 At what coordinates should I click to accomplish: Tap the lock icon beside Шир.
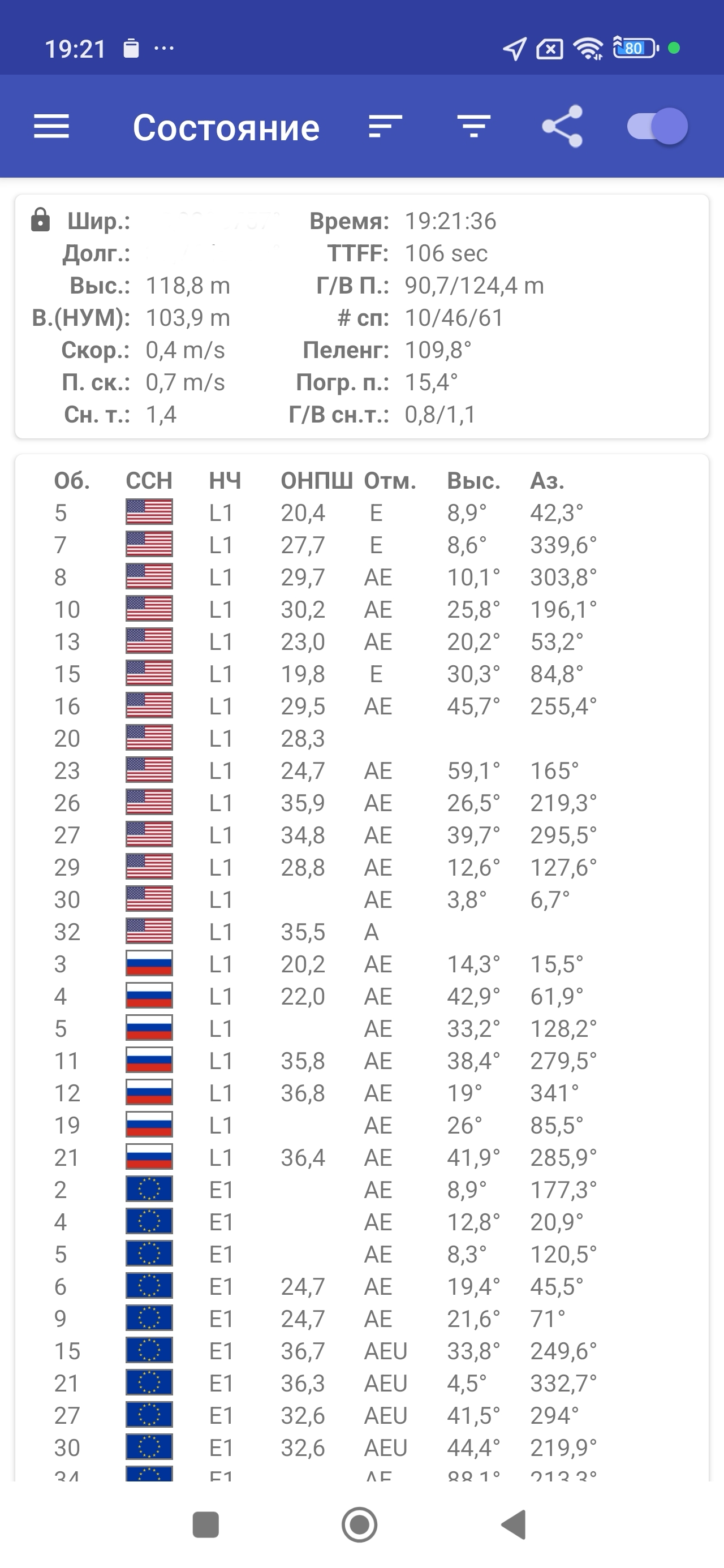40,221
